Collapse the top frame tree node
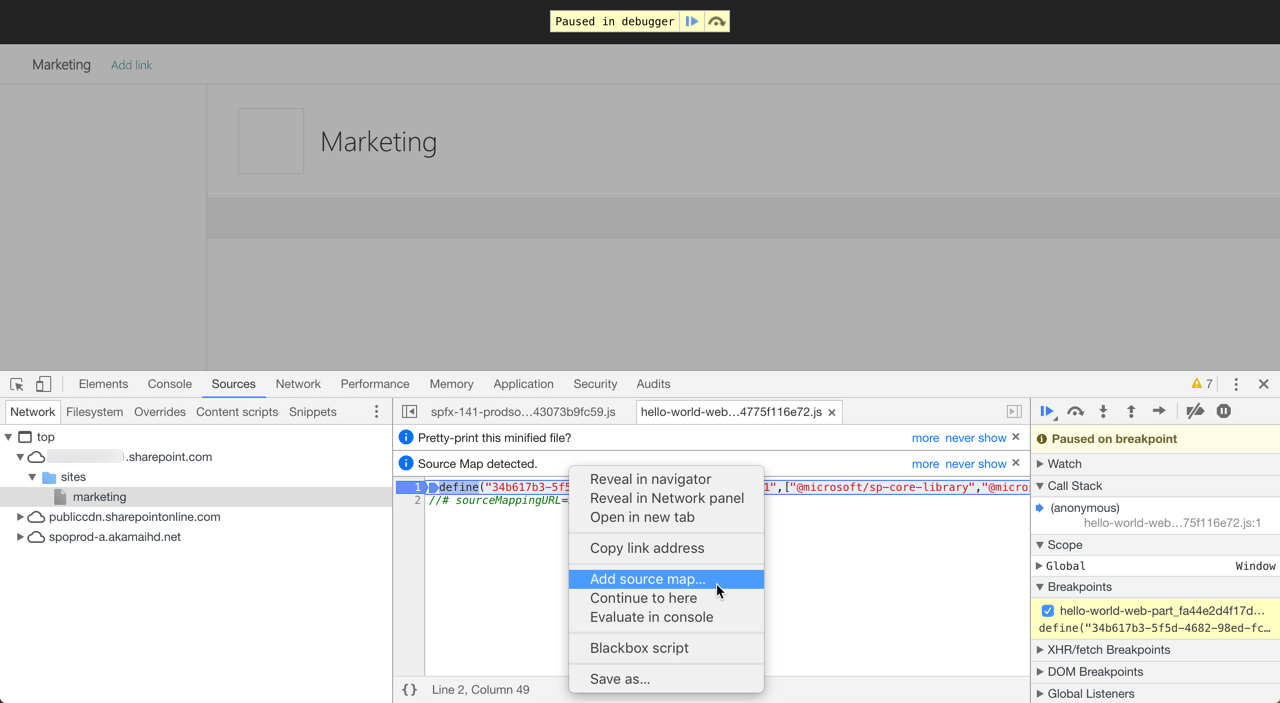 coord(9,437)
